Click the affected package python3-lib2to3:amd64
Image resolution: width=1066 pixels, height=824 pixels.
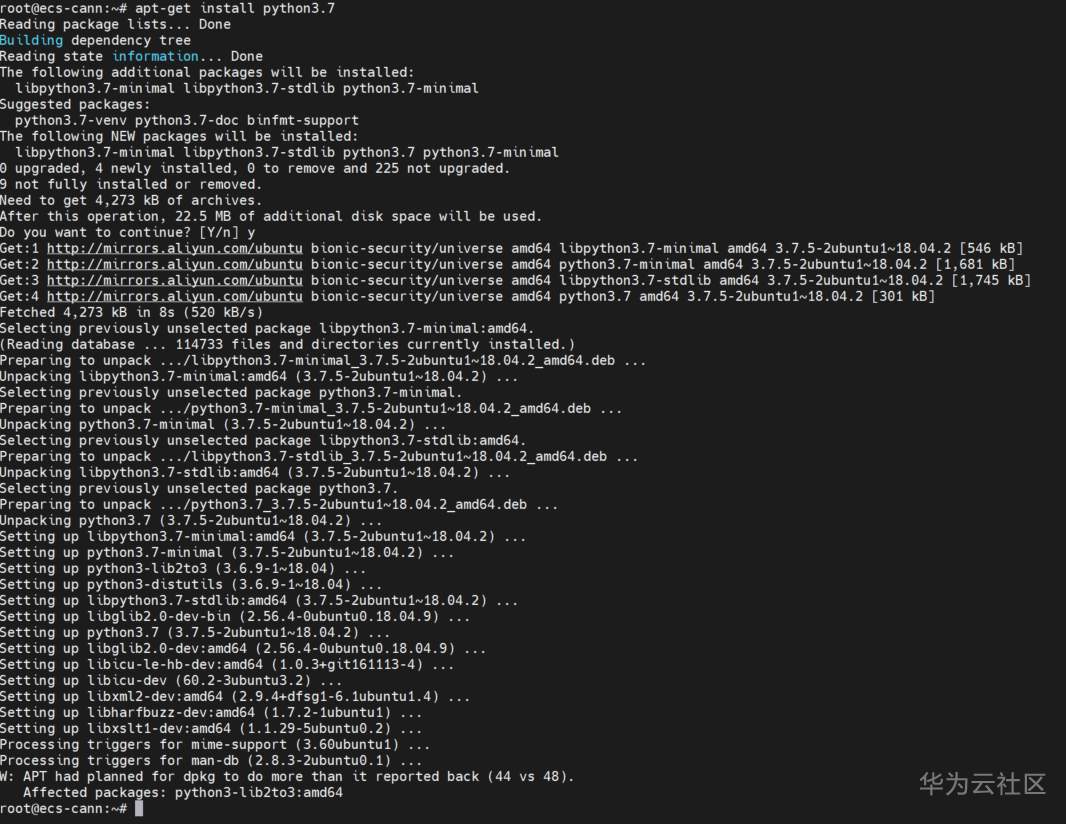(x=258, y=792)
